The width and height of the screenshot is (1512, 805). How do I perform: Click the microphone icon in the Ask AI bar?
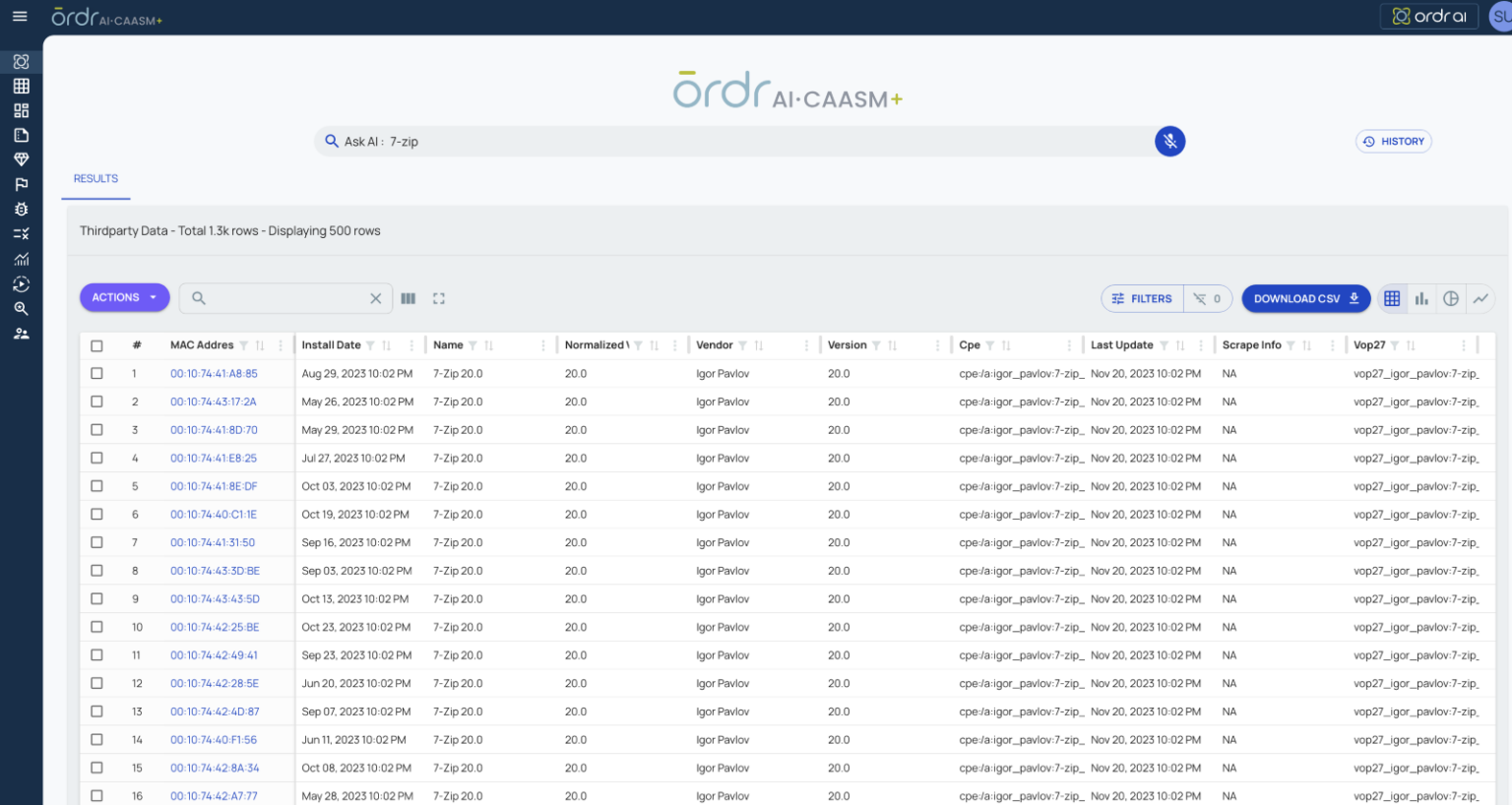tap(1169, 141)
